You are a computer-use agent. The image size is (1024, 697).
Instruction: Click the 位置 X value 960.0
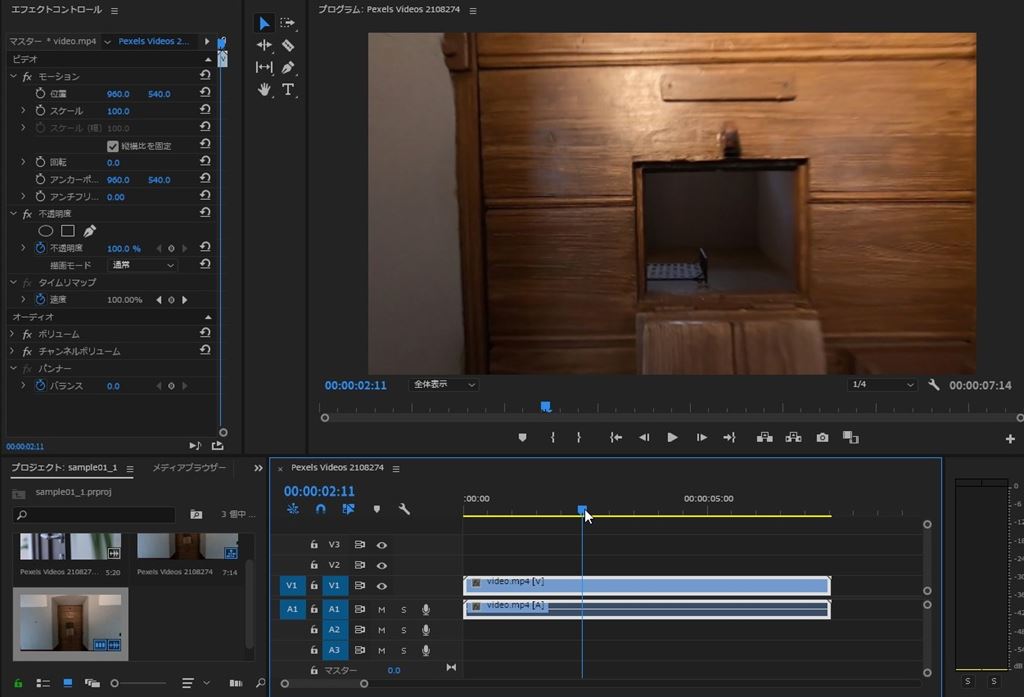tap(118, 94)
